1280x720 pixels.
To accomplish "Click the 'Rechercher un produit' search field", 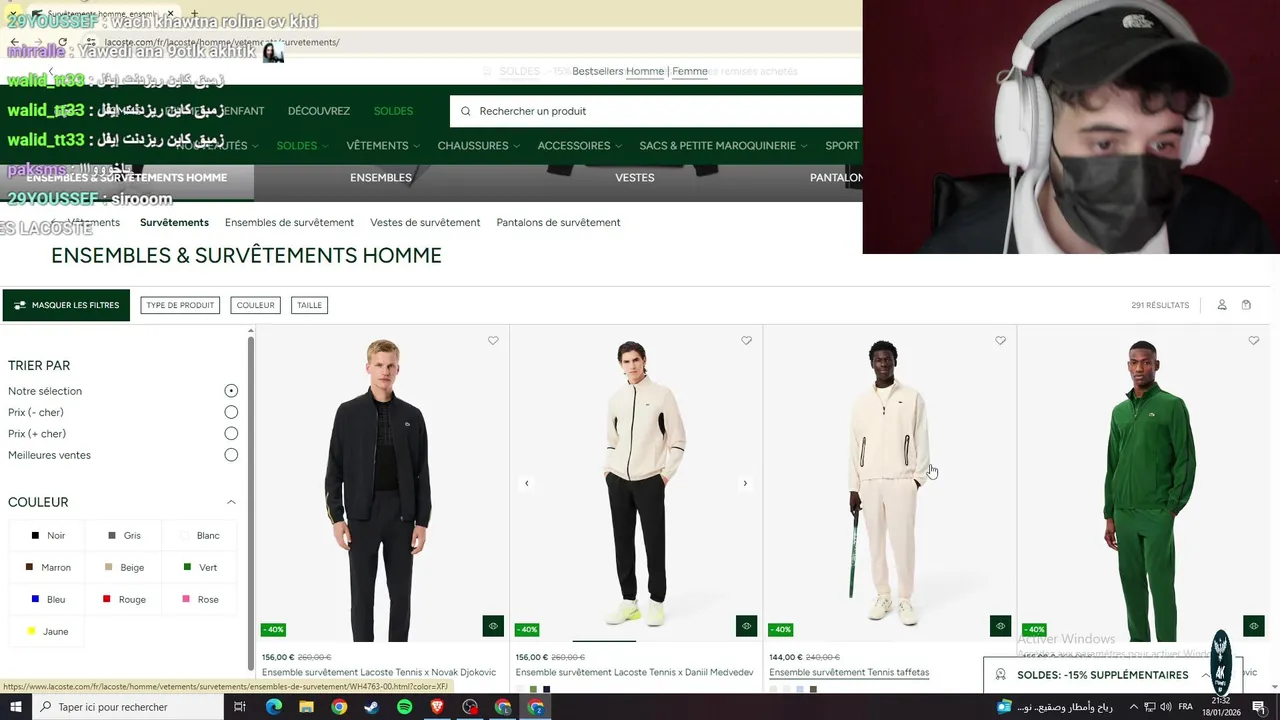I will click(x=656, y=111).
